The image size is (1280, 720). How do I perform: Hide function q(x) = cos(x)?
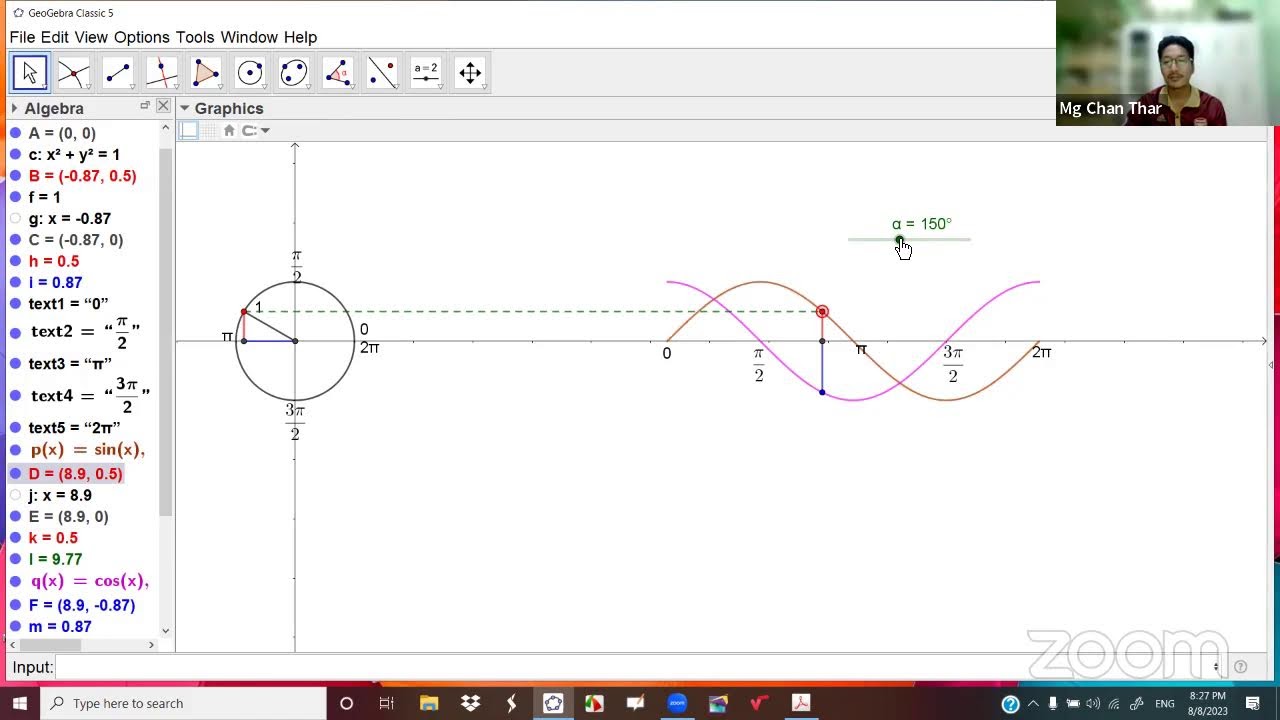coord(15,581)
